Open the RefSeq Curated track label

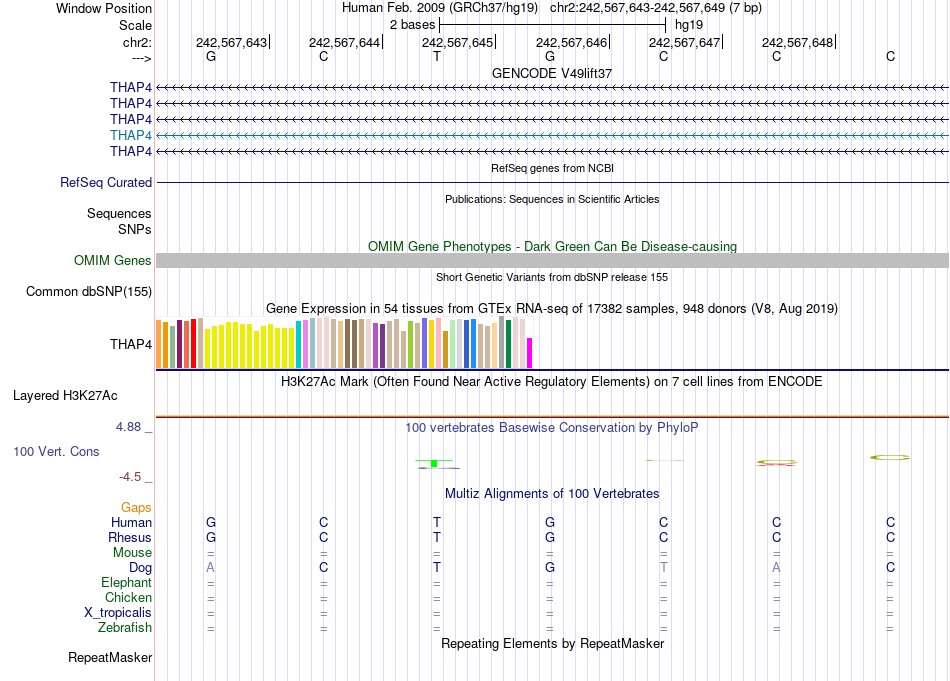pos(106,182)
